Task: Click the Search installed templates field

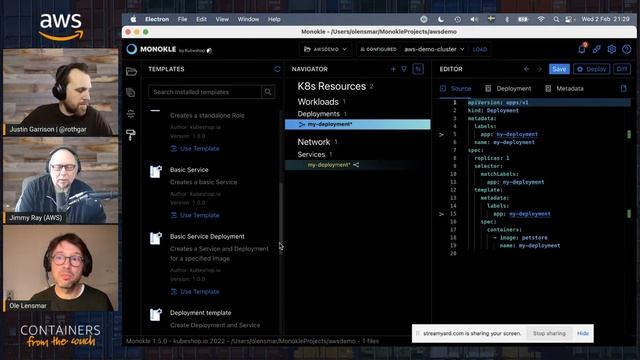Action: click(x=204, y=92)
